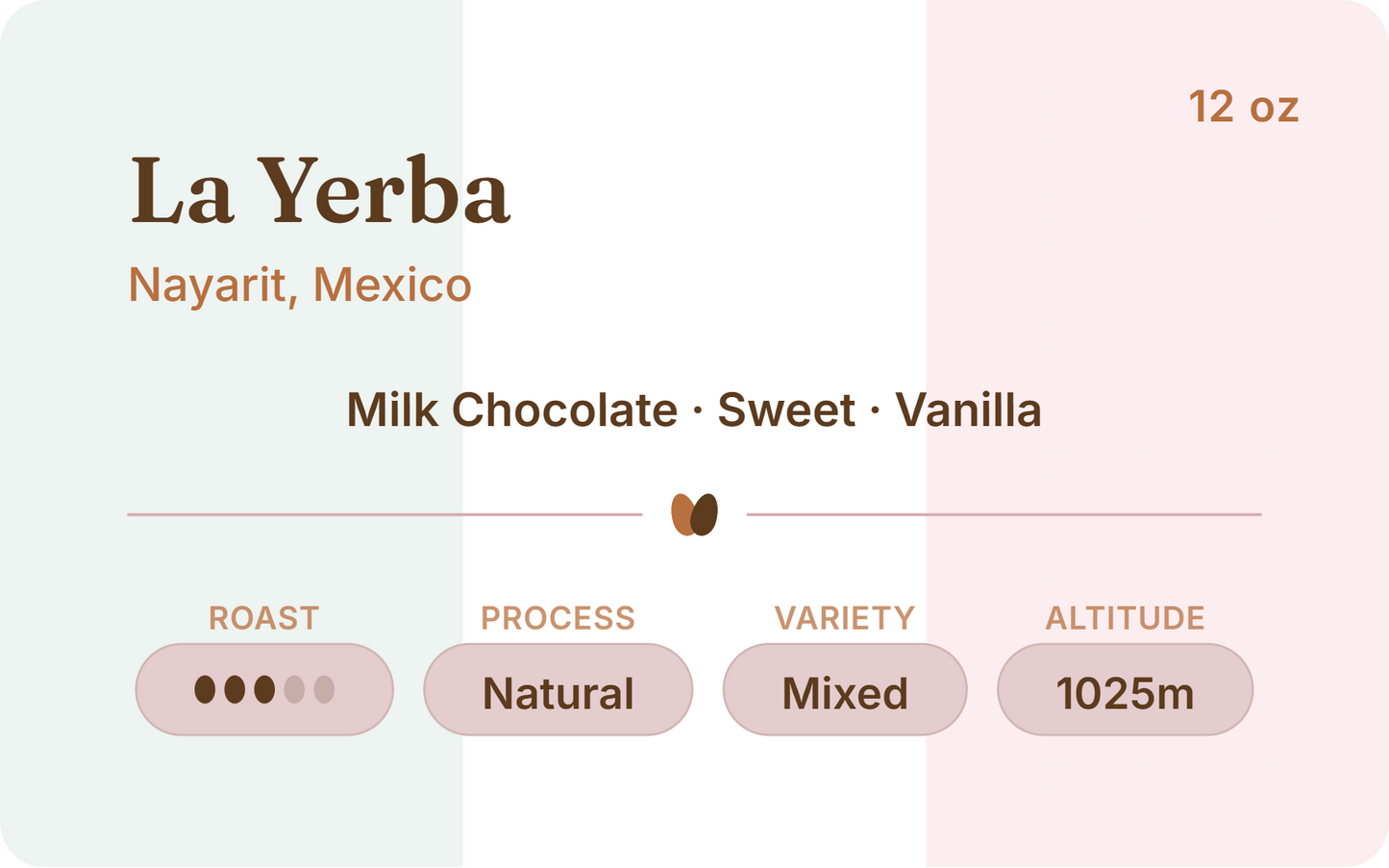This screenshot has height=868, width=1389.
Task: Click the Vanilla tasting note
Action: click(x=969, y=410)
